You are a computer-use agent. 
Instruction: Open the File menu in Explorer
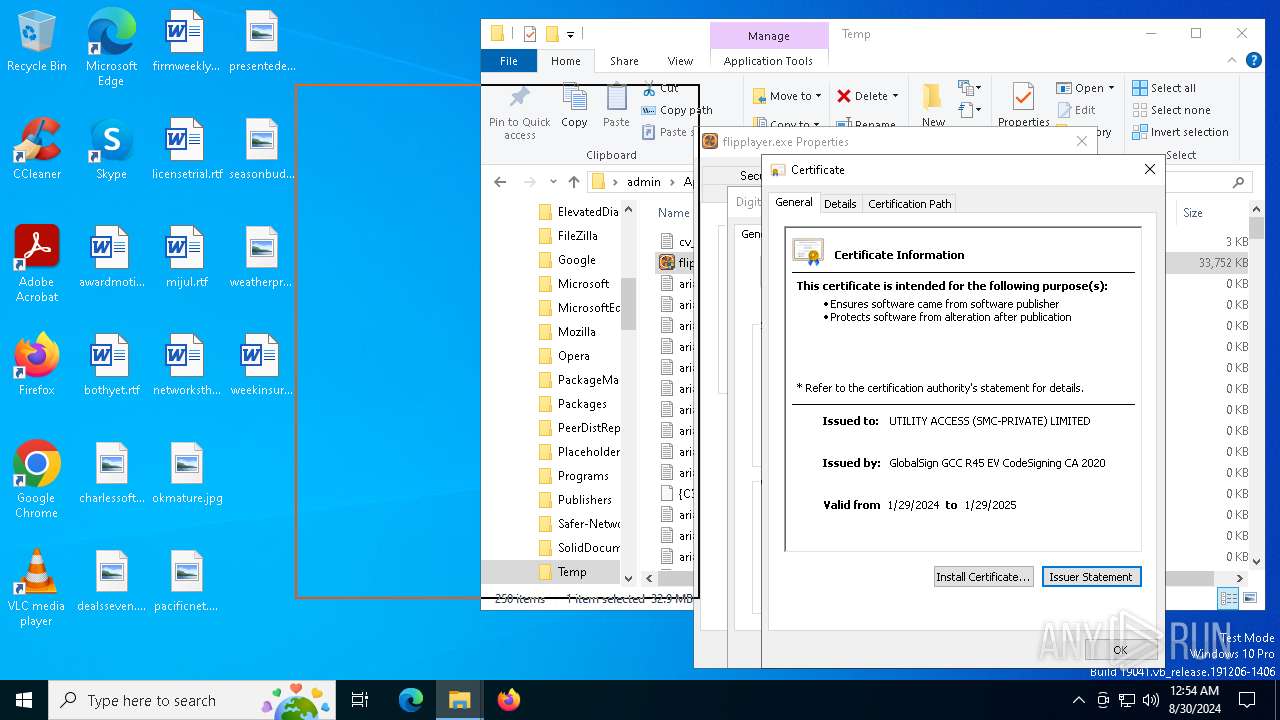(509, 61)
